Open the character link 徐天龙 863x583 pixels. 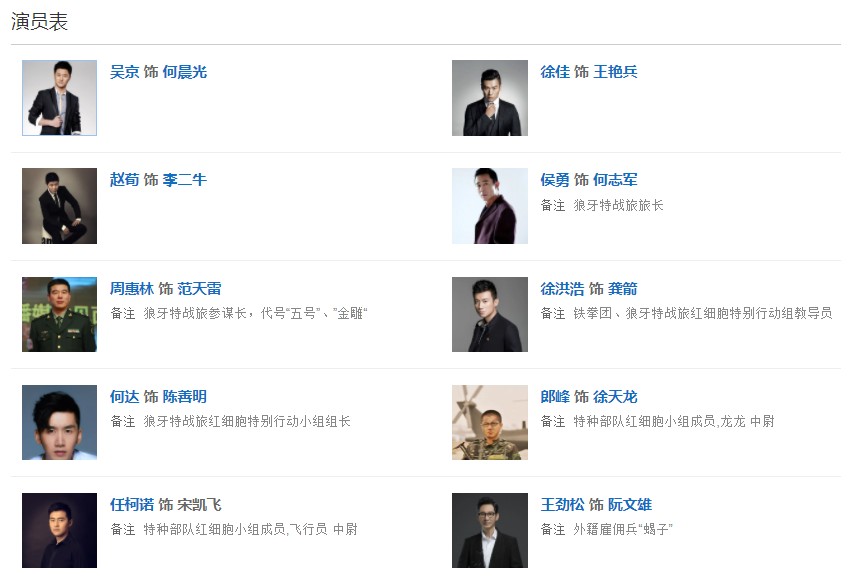[615, 396]
